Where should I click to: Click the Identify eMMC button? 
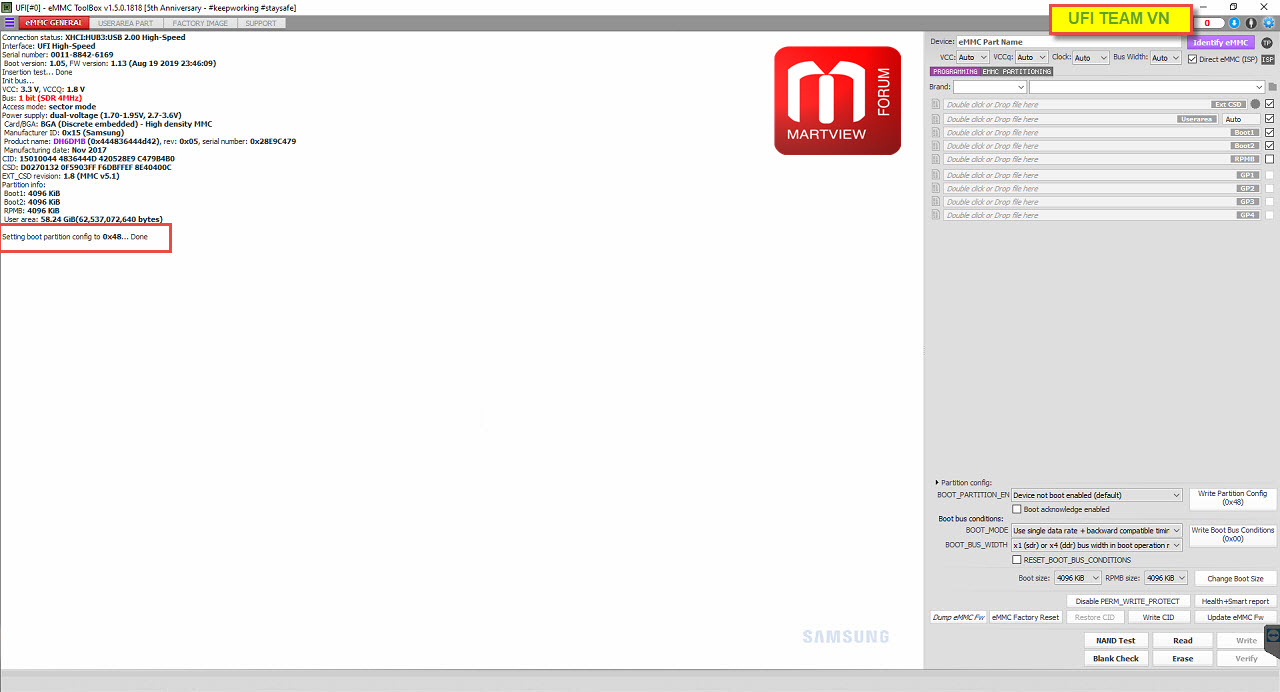click(x=1220, y=42)
